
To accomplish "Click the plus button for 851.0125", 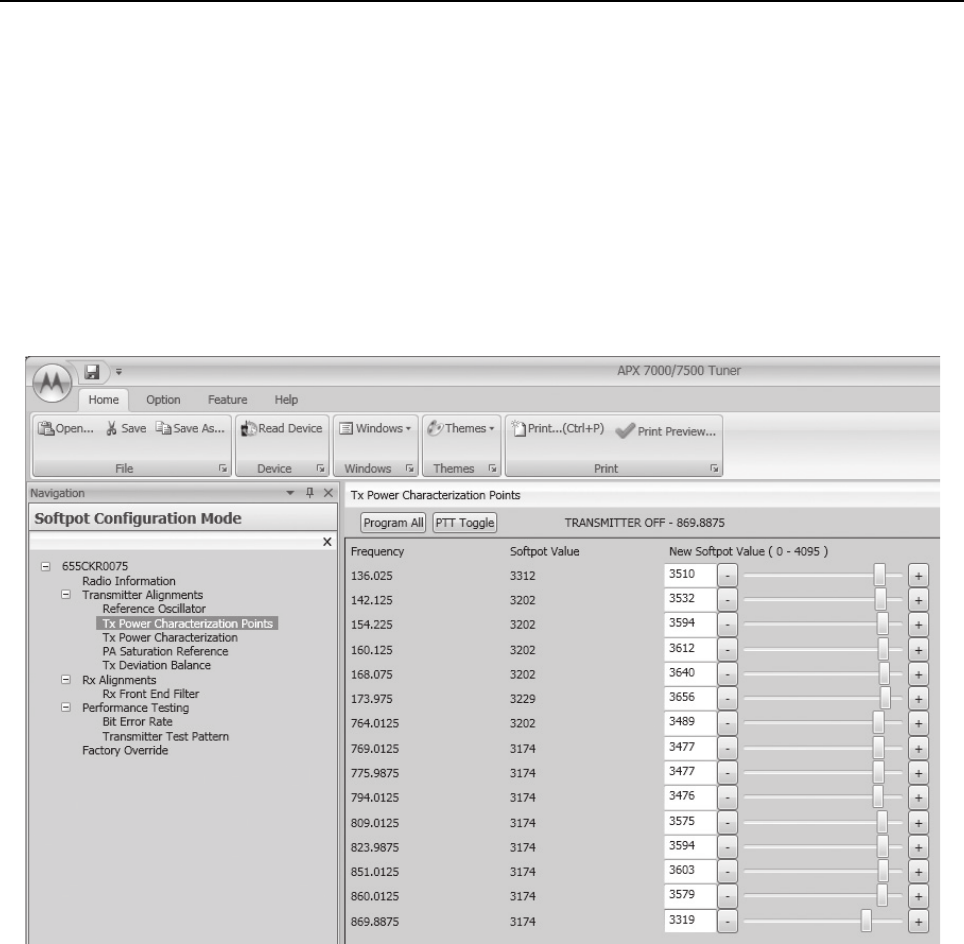I will pos(918,872).
